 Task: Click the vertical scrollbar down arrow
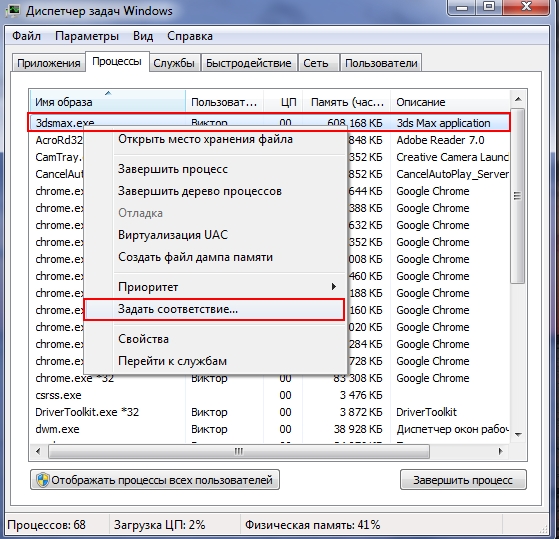[x=518, y=435]
